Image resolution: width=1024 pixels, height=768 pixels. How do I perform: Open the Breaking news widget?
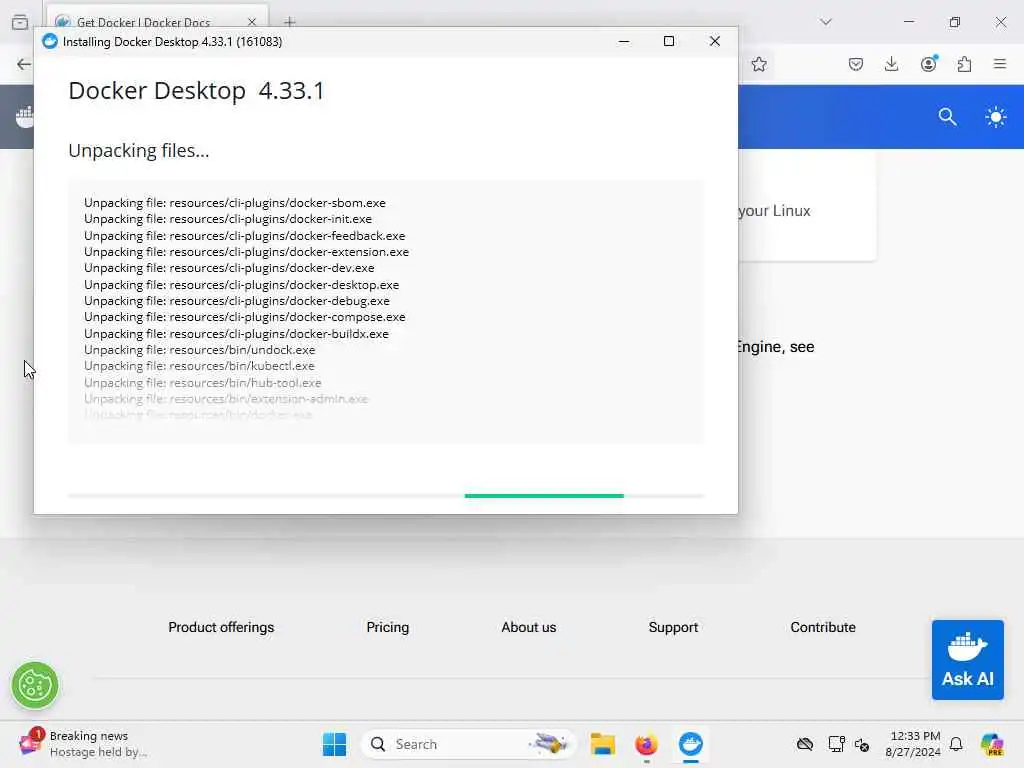[85, 744]
